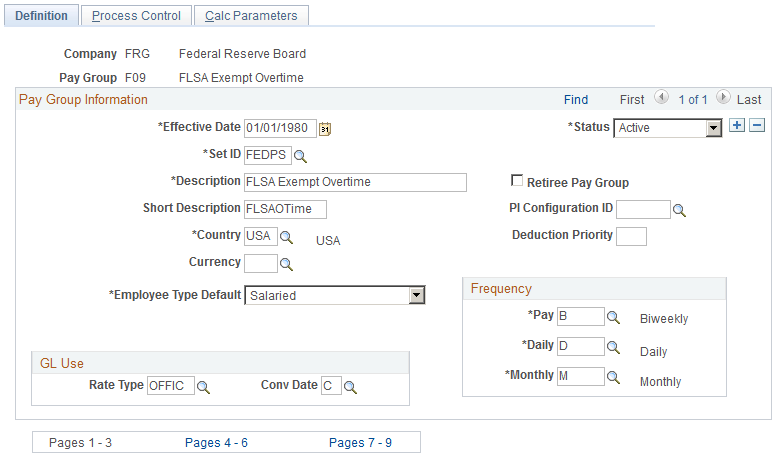
Task: Open the Country lookup magnifier
Action: [x=286, y=237]
